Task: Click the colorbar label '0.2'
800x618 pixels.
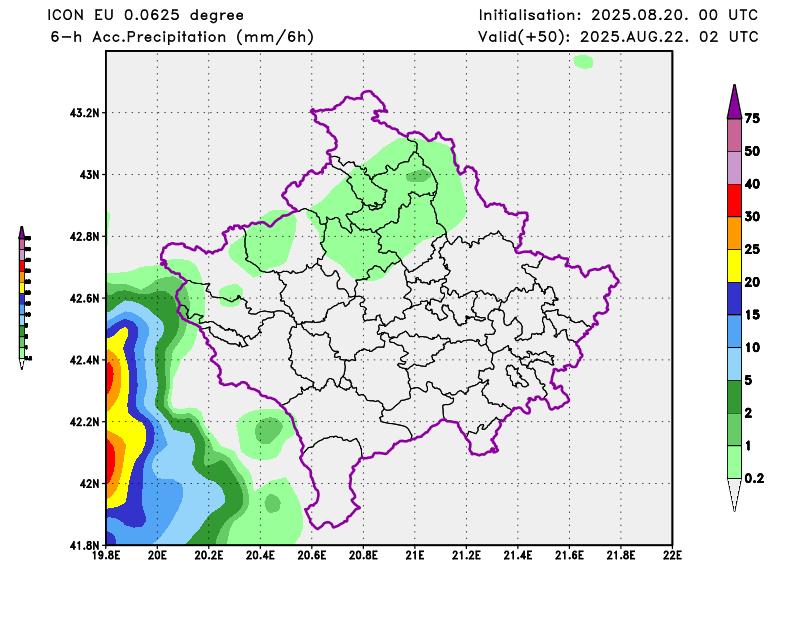Action: coord(754,478)
